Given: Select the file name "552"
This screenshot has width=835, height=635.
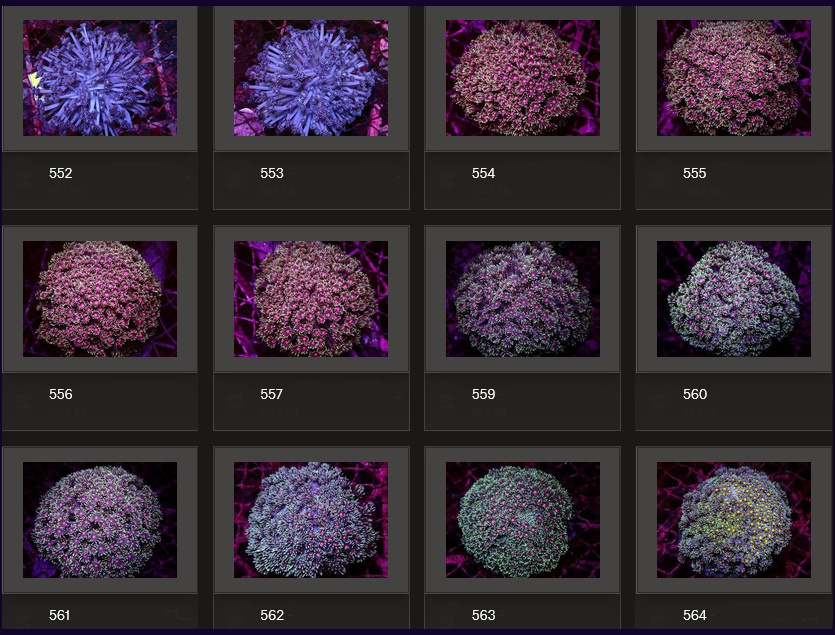Looking at the screenshot, I should coord(60,173).
